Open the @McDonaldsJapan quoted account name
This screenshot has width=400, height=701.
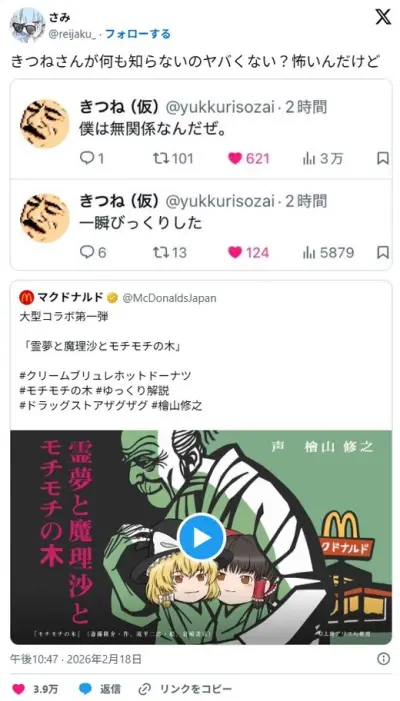[169, 298]
